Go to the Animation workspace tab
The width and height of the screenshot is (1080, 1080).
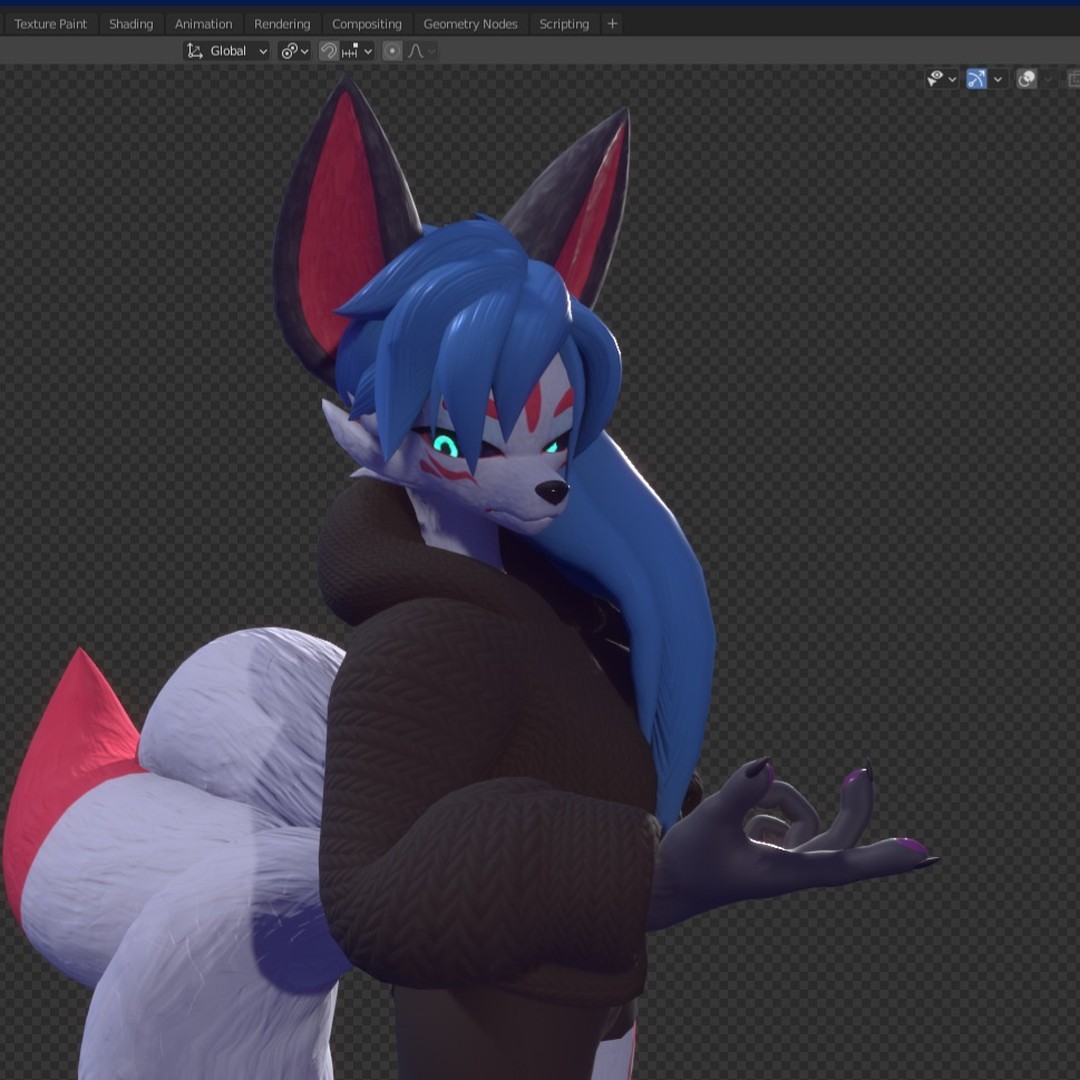[x=203, y=24]
